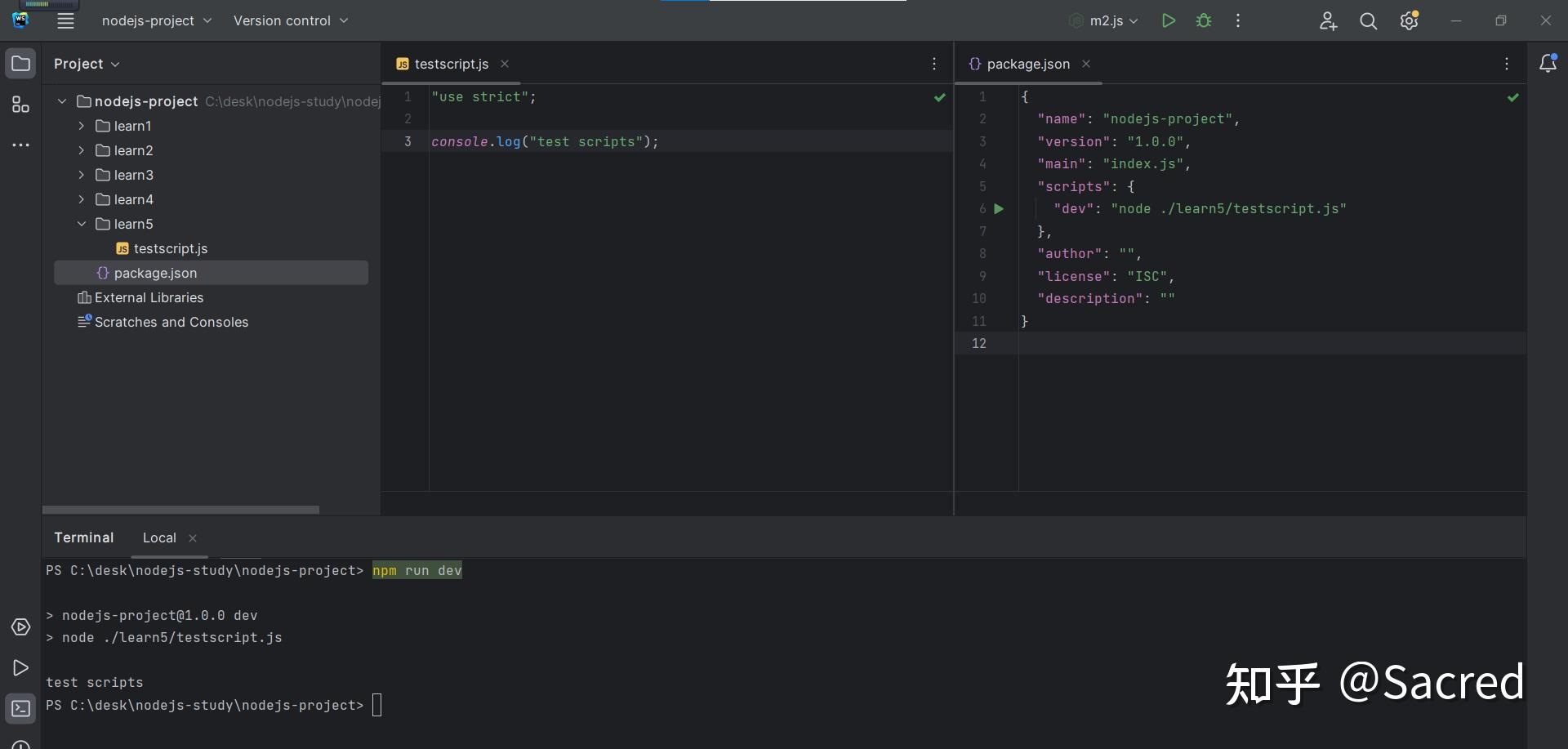Open the main hamburger menu
This screenshot has height=749, width=1568.
[65, 20]
